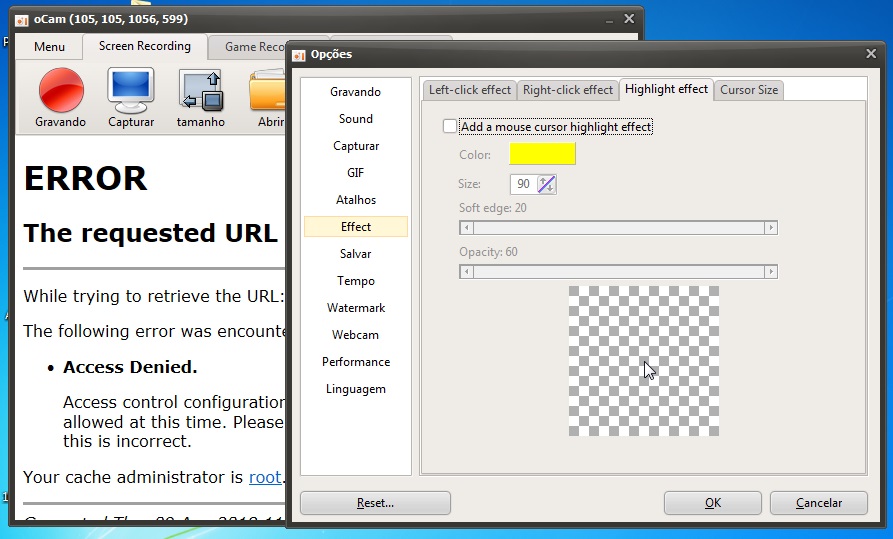Screen dimensions: 893x539
Task: Open the Webcam options category
Action: (355, 335)
